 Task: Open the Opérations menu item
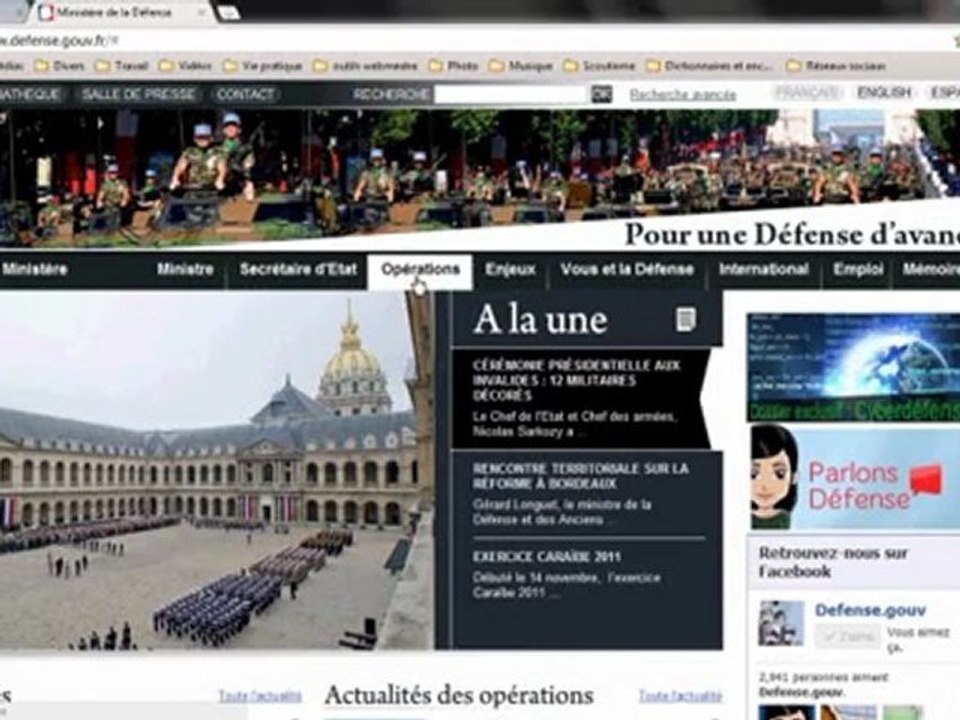(x=420, y=270)
